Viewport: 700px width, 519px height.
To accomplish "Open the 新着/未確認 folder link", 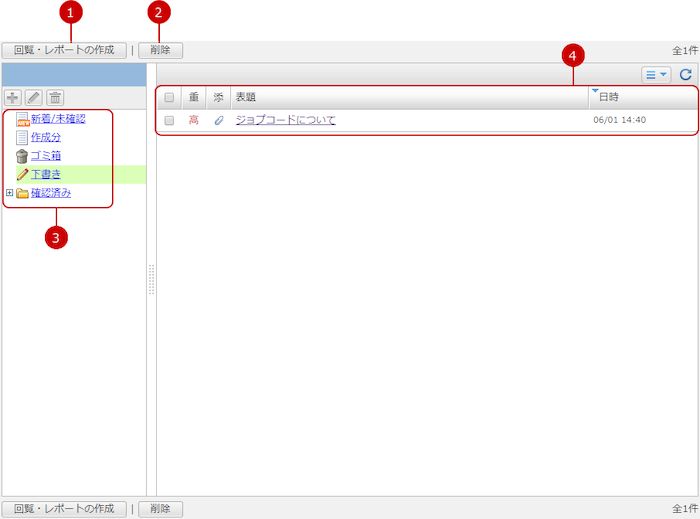I will [x=58, y=119].
